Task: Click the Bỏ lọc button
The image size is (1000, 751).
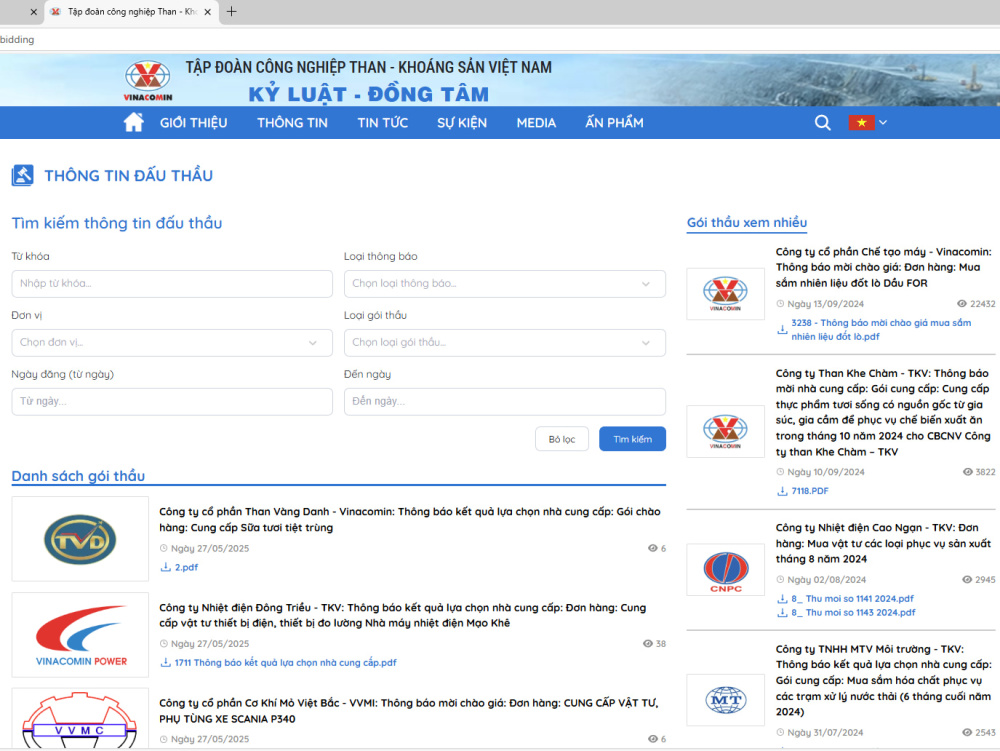Action: pos(561,439)
